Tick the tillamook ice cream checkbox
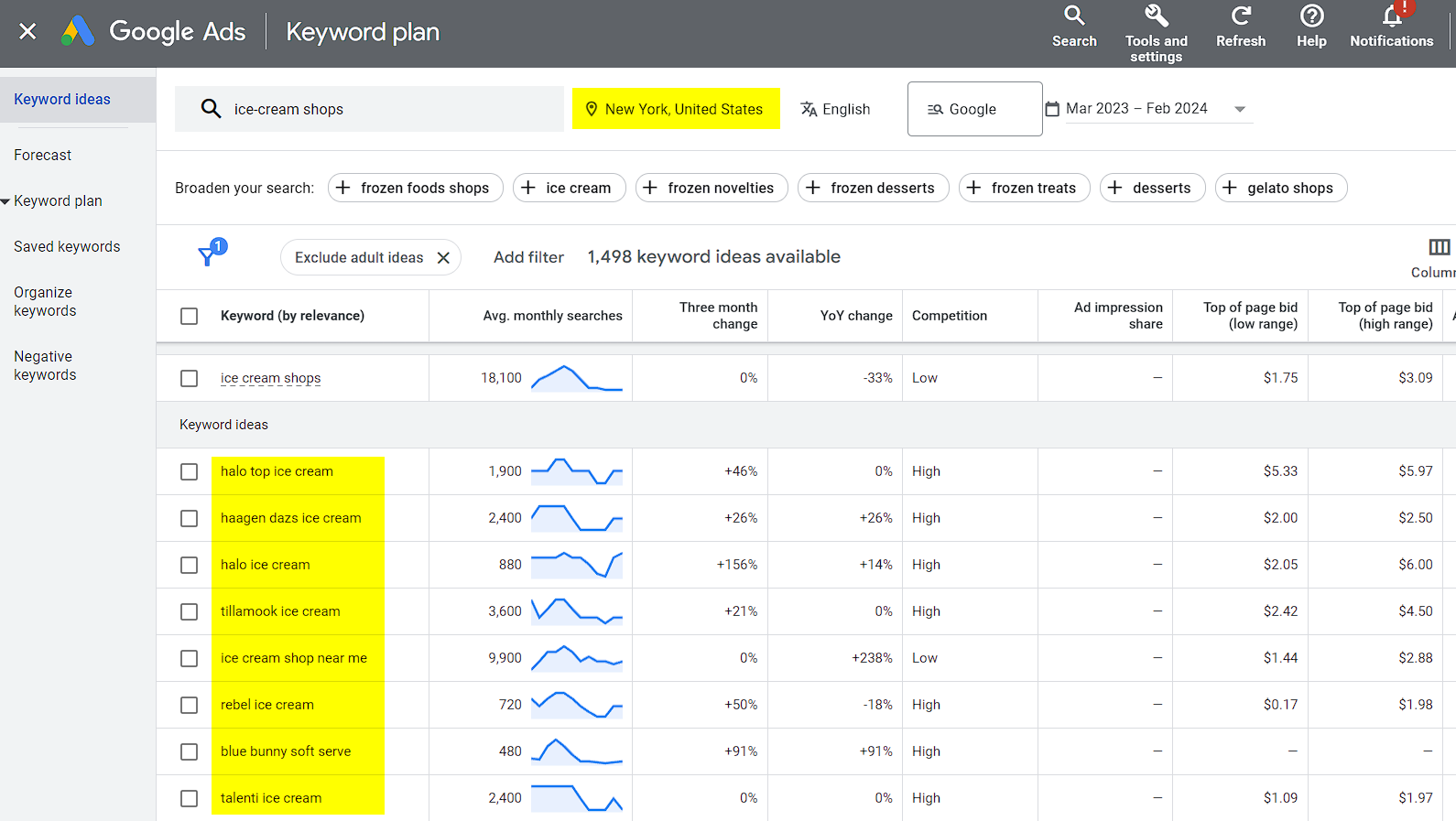Screen dimensions: 1456x821 coord(190,611)
